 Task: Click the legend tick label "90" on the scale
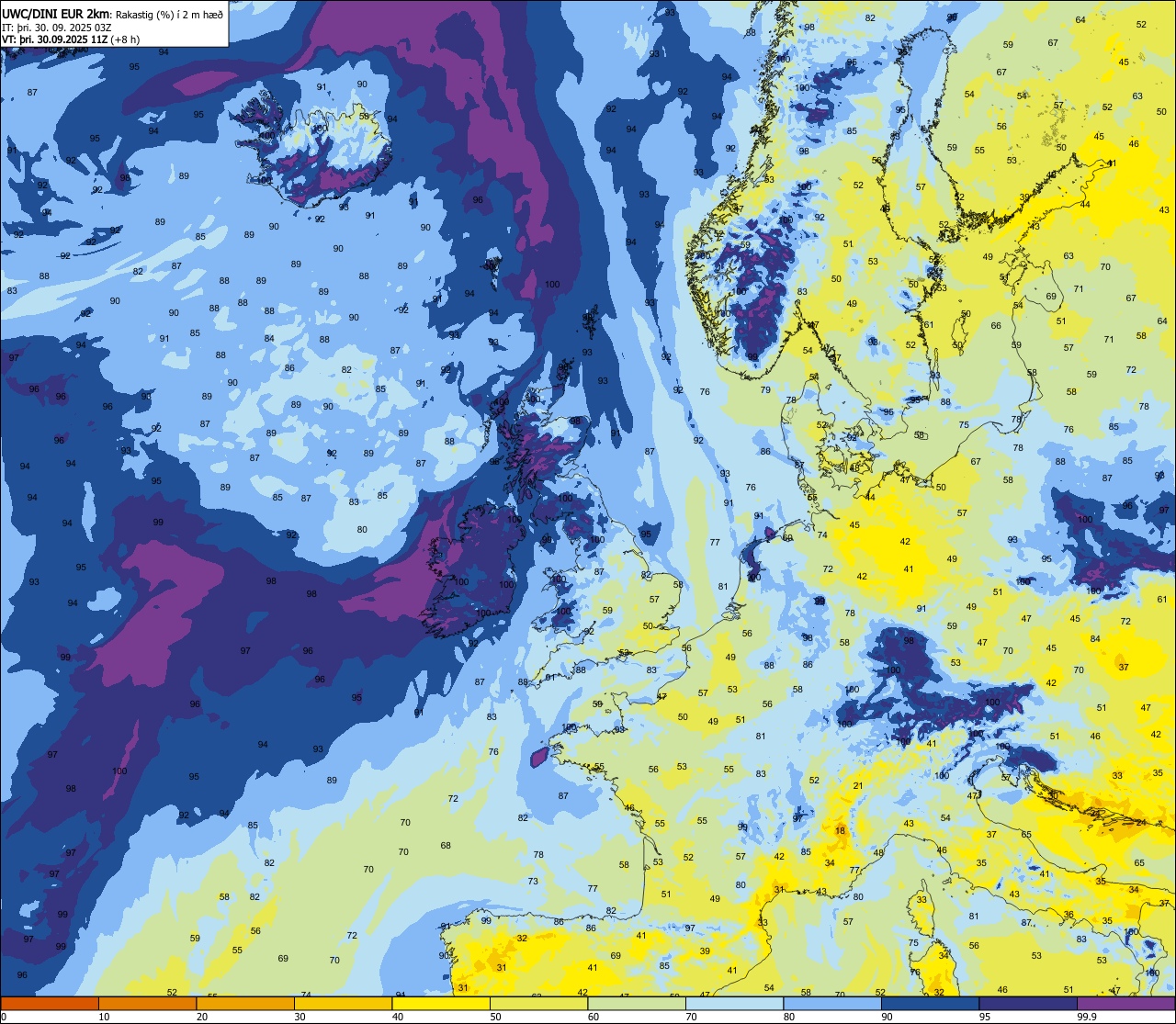887,1017
